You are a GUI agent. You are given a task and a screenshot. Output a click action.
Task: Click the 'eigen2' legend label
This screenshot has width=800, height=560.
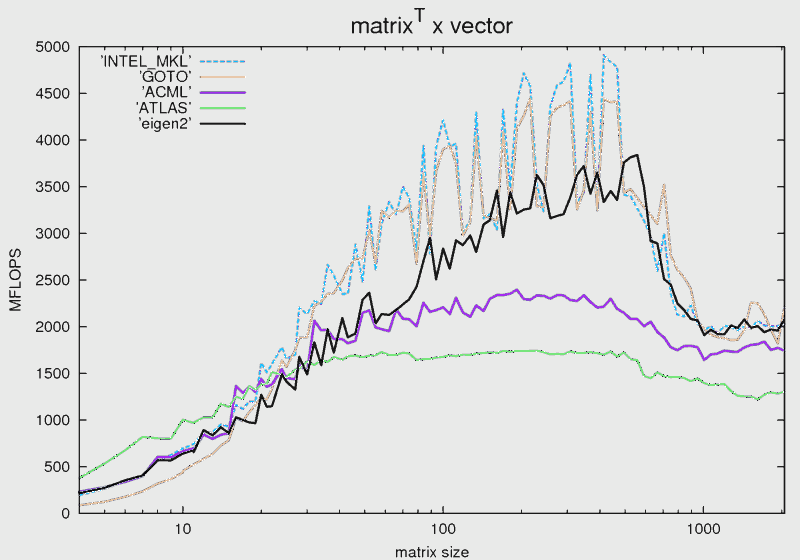(x=162, y=123)
